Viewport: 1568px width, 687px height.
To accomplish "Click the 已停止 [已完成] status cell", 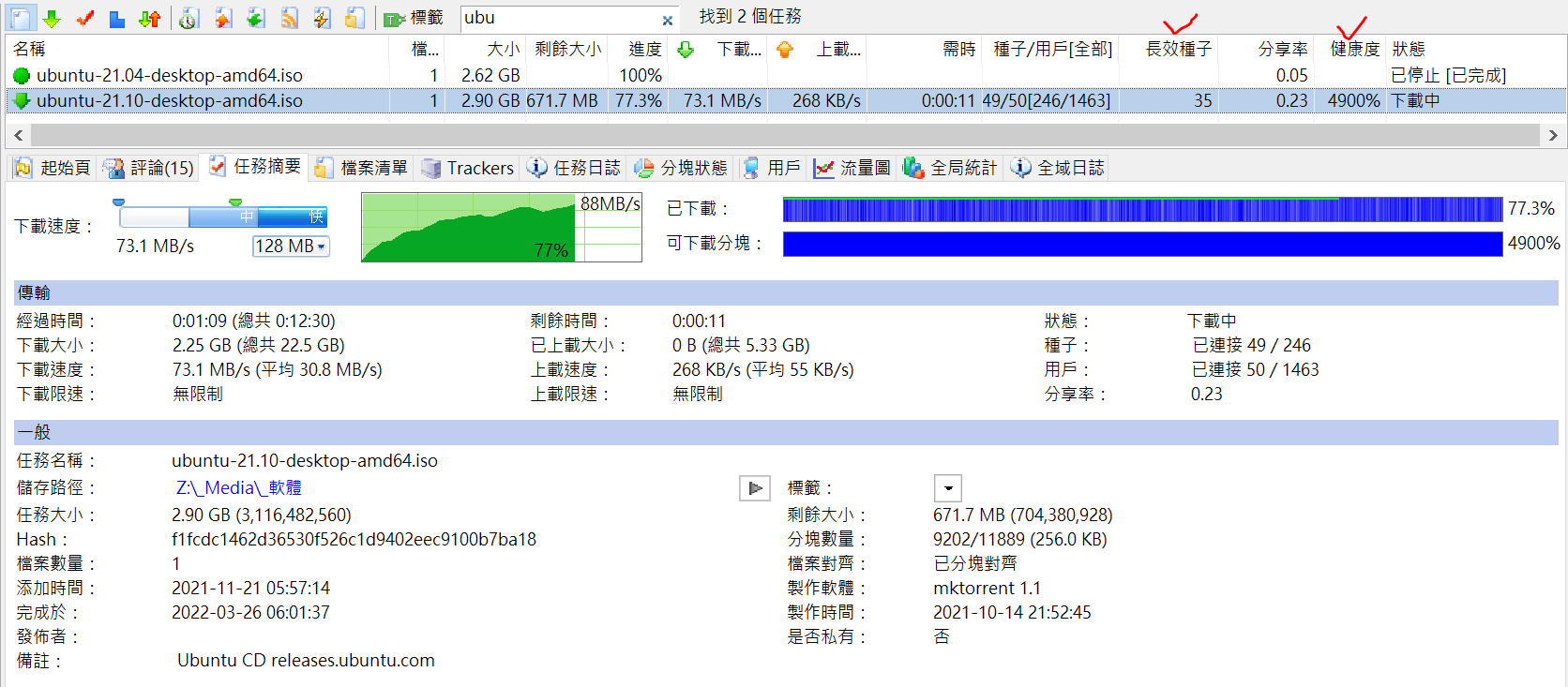I will (1448, 75).
